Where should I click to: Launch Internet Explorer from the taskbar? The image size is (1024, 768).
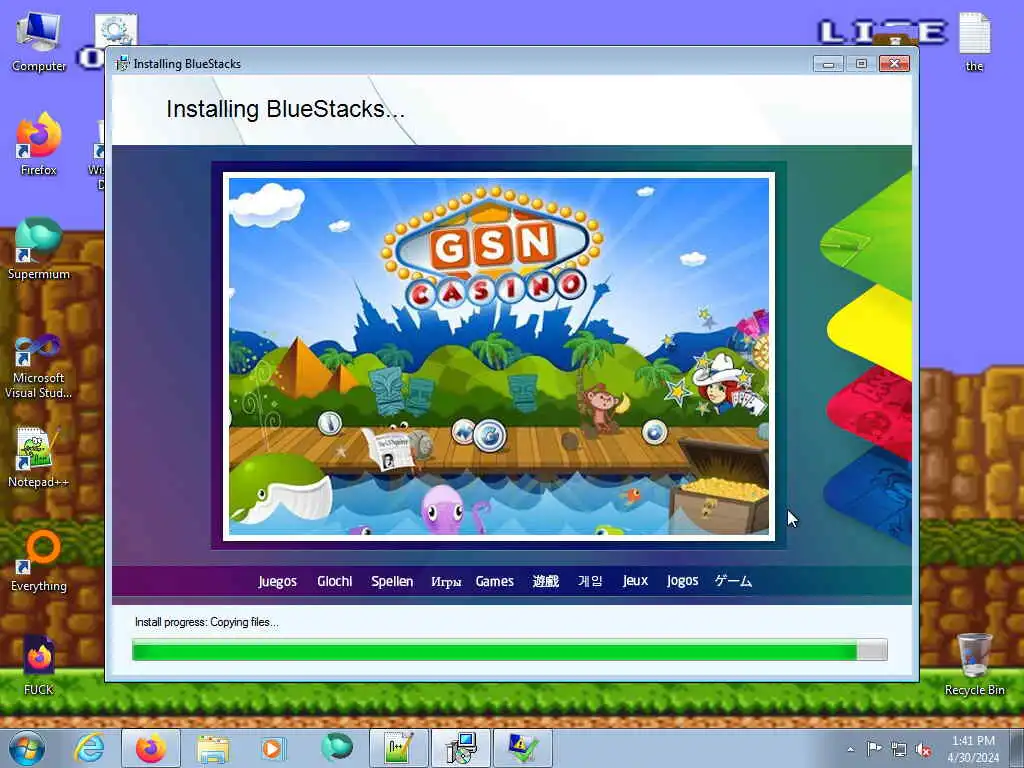(88, 748)
